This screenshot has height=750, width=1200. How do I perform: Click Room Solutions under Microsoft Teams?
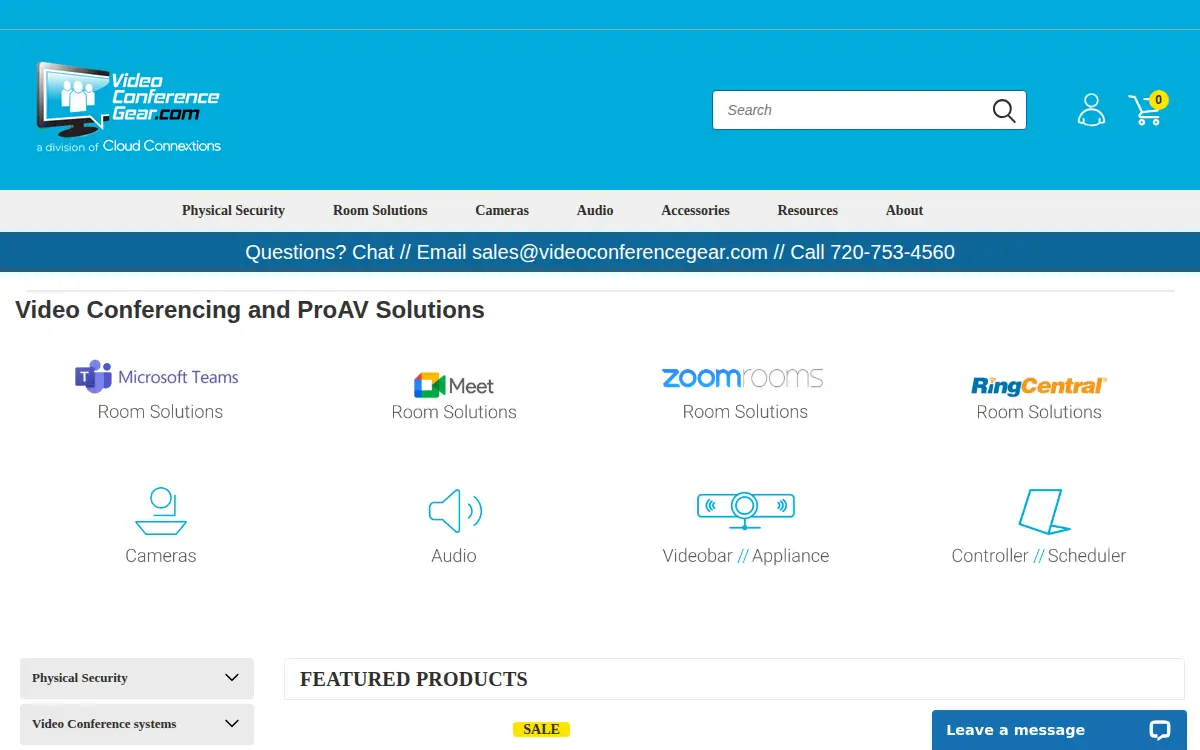160,412
